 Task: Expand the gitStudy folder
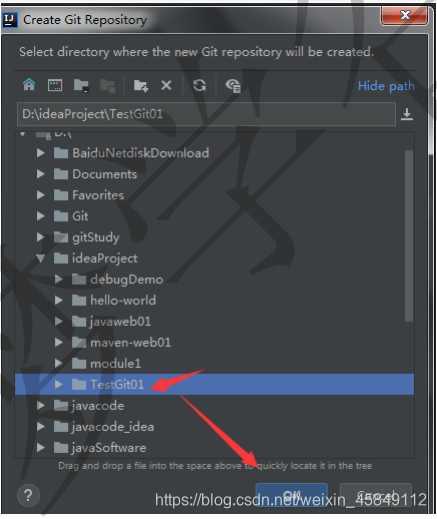(41, 237)
